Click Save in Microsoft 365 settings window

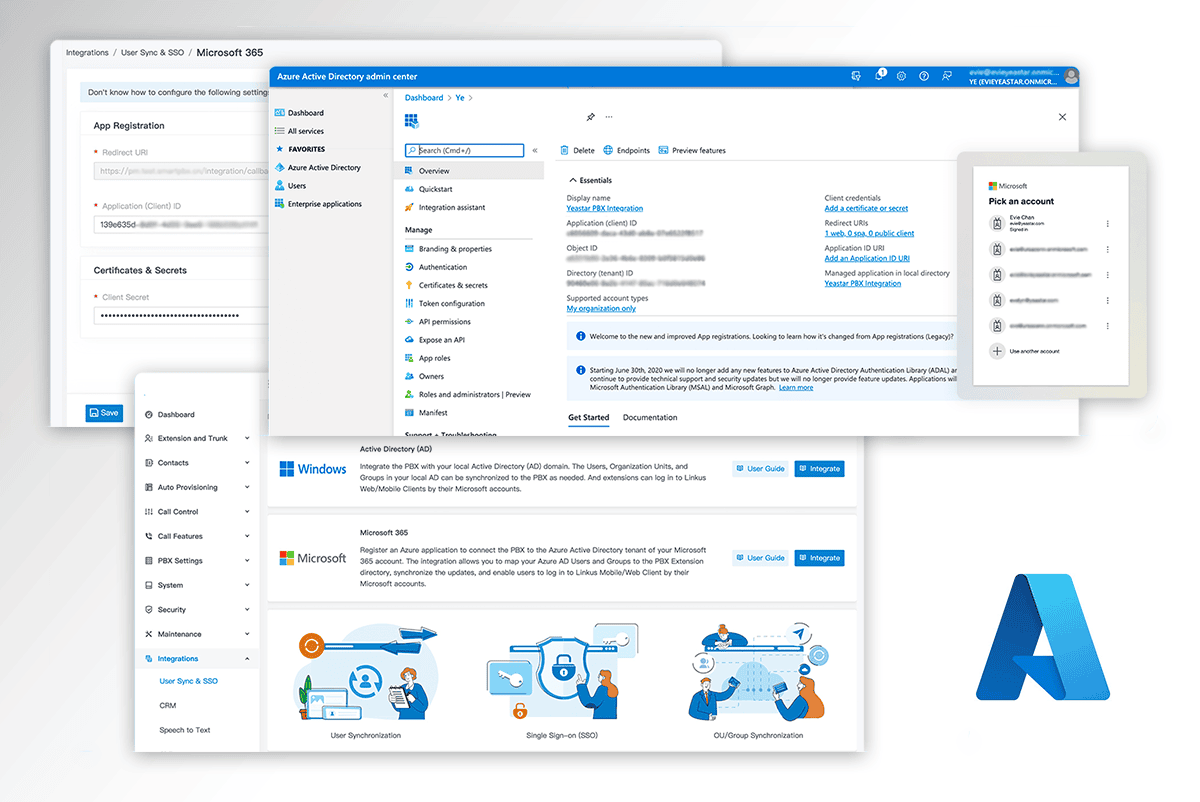[104, 412]
